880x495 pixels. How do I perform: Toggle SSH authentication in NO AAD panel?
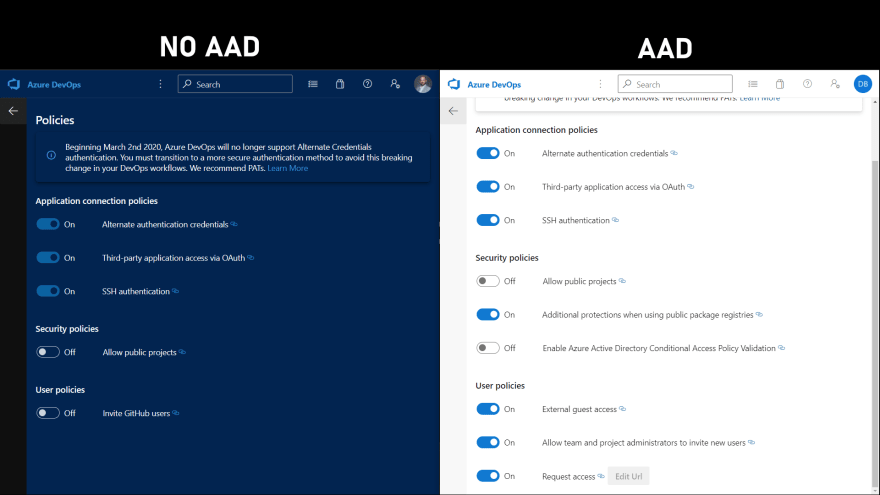[48, 291]
